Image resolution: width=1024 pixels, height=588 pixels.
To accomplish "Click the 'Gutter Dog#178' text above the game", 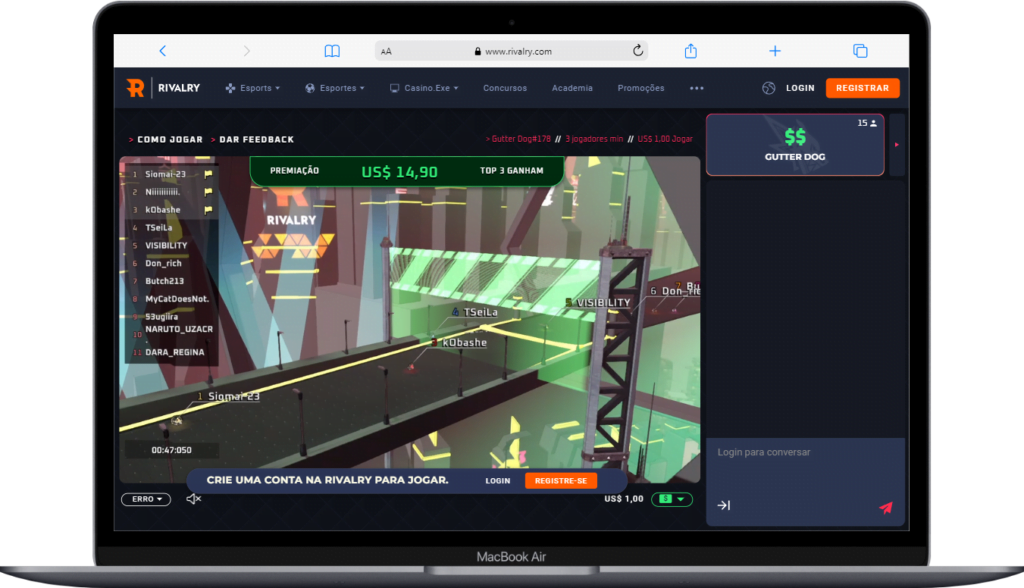I will [x=521, y=139].
